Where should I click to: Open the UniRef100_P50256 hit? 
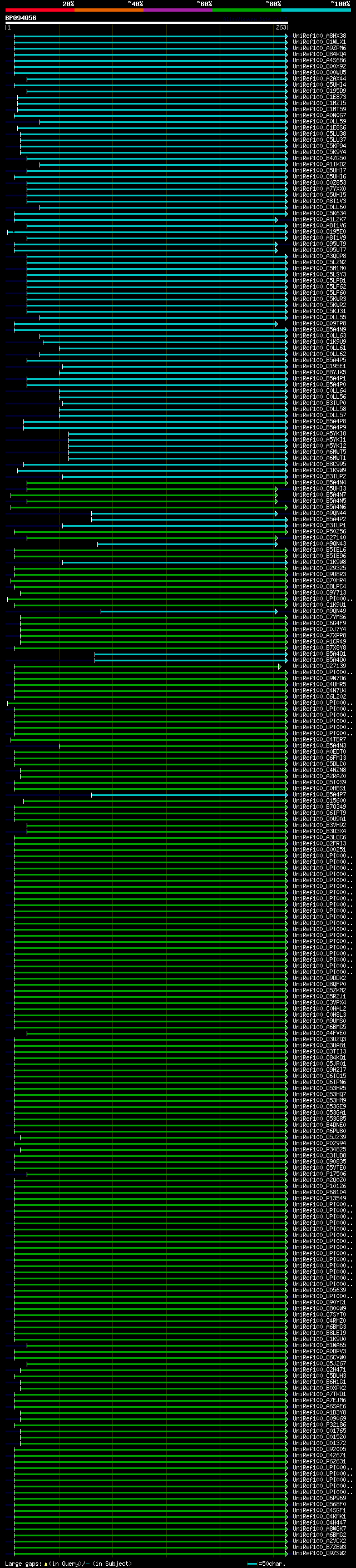pyautogui.click(x=319, y=532)
